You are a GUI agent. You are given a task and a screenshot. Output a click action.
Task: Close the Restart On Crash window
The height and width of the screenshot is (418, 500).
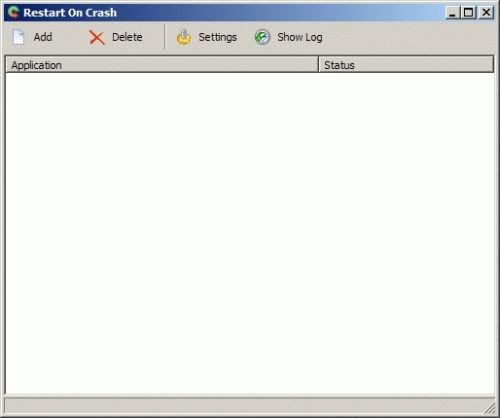486,13
